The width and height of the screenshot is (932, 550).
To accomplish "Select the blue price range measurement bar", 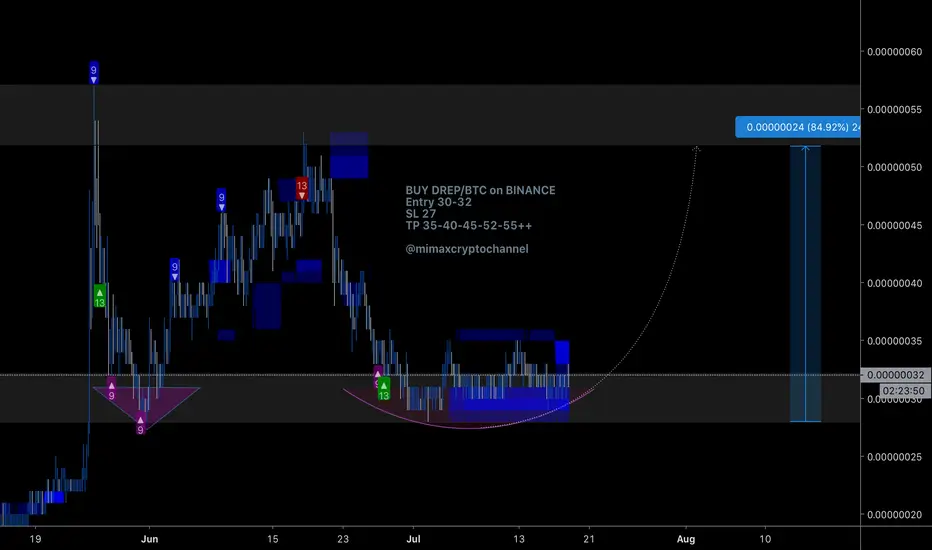I will [x=805, y=284].
